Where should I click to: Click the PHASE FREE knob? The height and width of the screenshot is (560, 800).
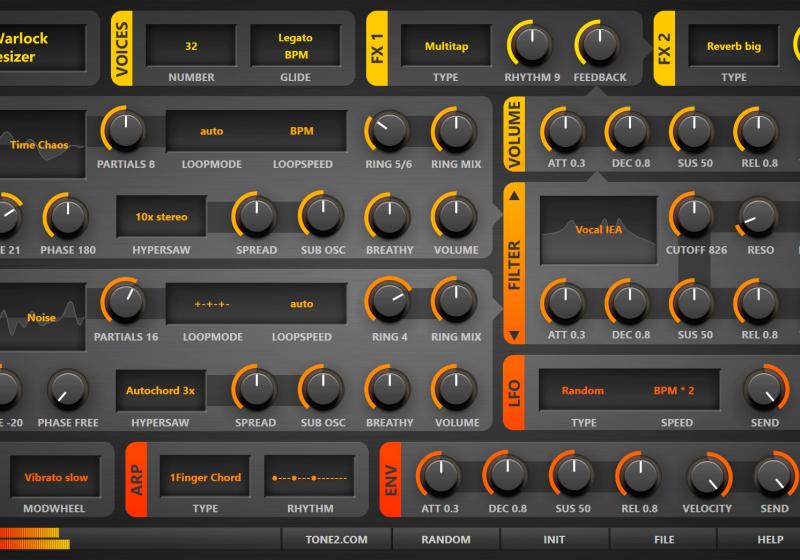(x=67, y=390)
